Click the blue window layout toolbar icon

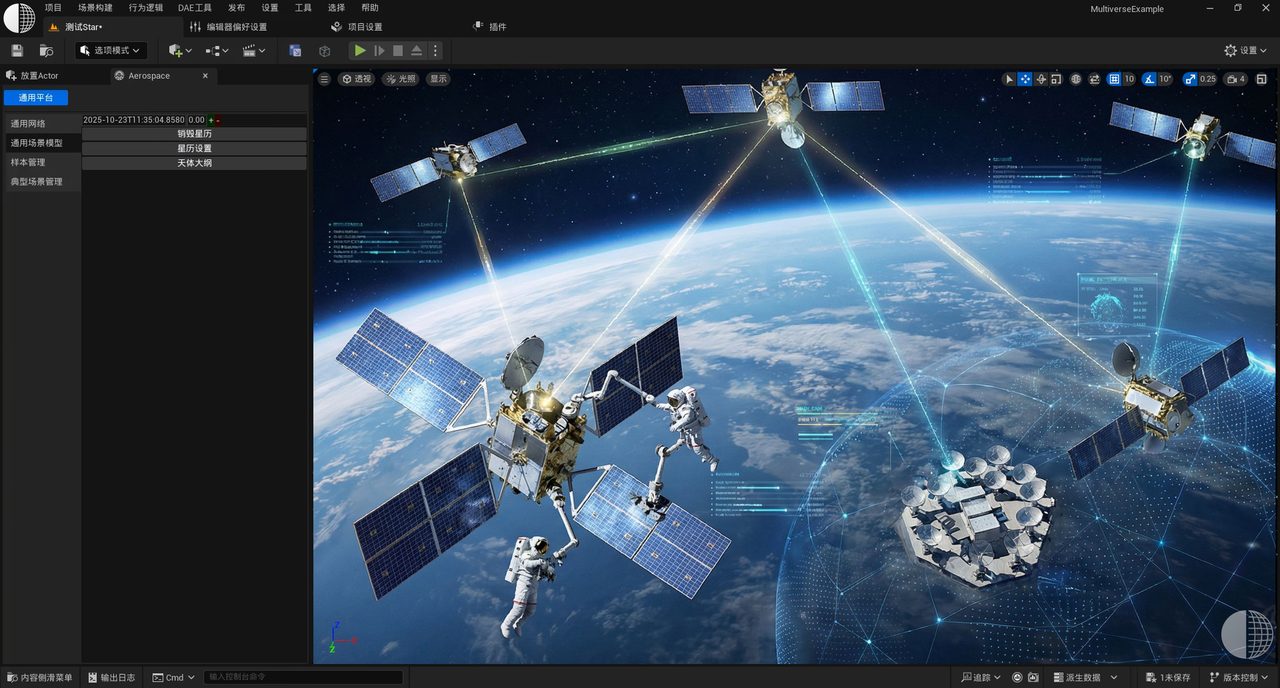[x=295, y=50]
